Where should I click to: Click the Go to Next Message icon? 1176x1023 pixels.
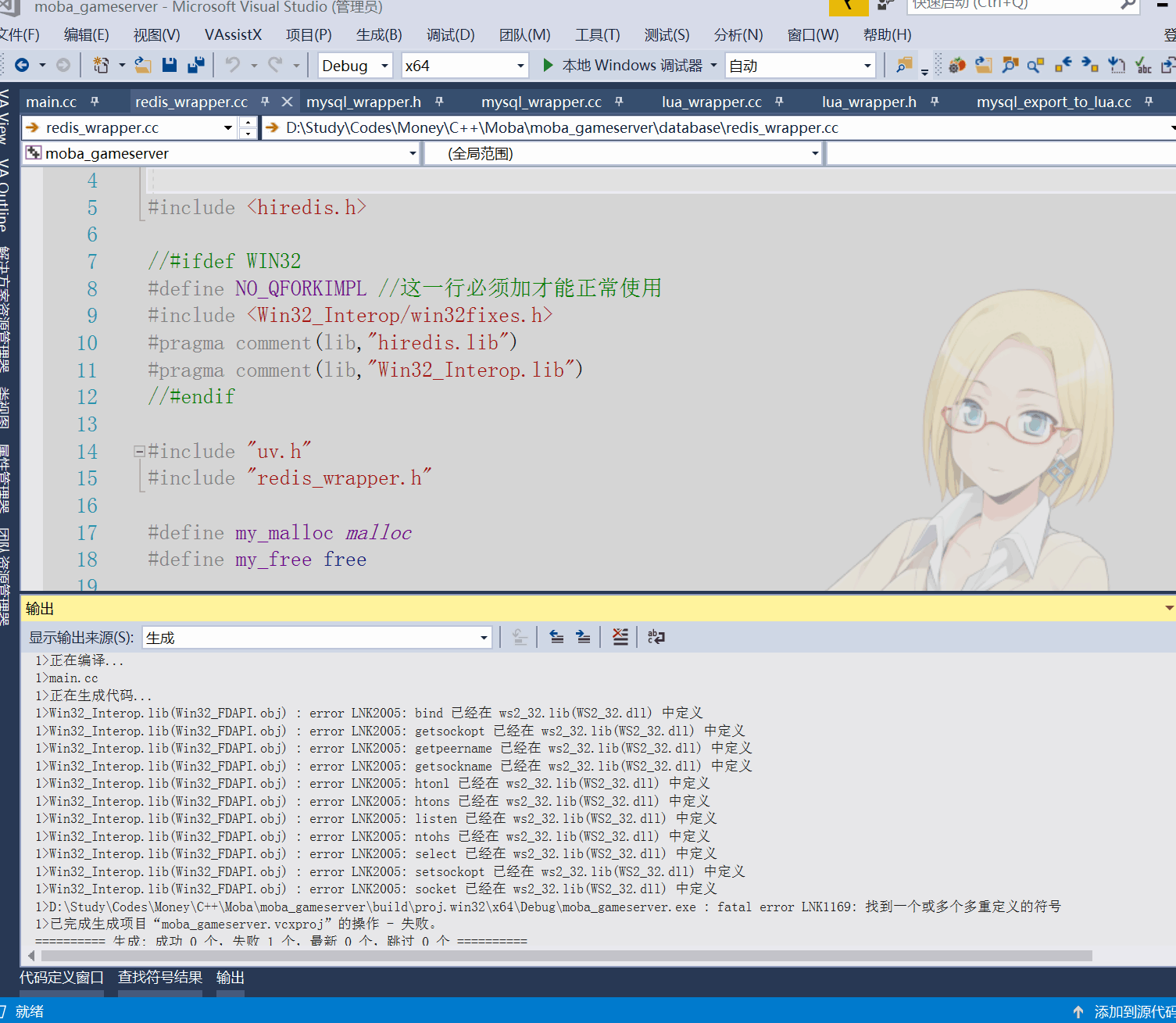point(583,637)
